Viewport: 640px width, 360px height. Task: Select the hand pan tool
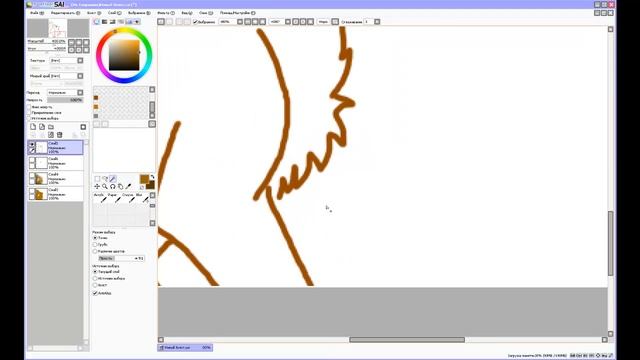click(x=120, y=187)
